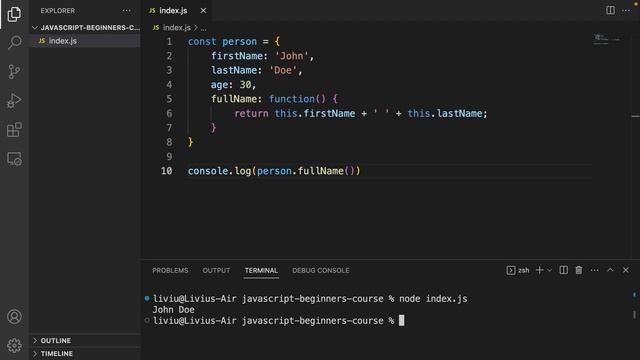Open editor more actions menu
The image size is (640, 360).
point(626,10)
